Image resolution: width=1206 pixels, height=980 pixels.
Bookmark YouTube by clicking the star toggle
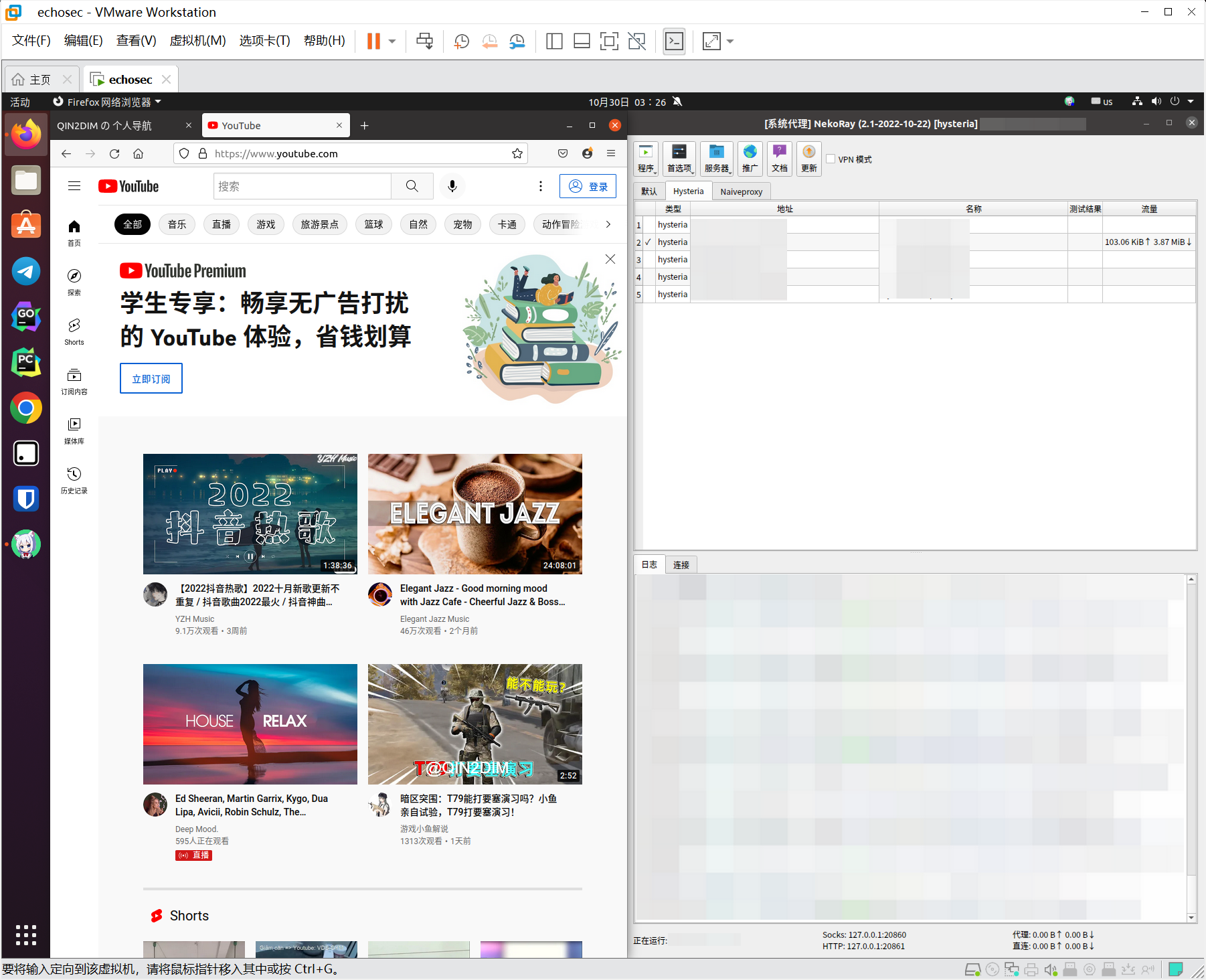point(517,153)
